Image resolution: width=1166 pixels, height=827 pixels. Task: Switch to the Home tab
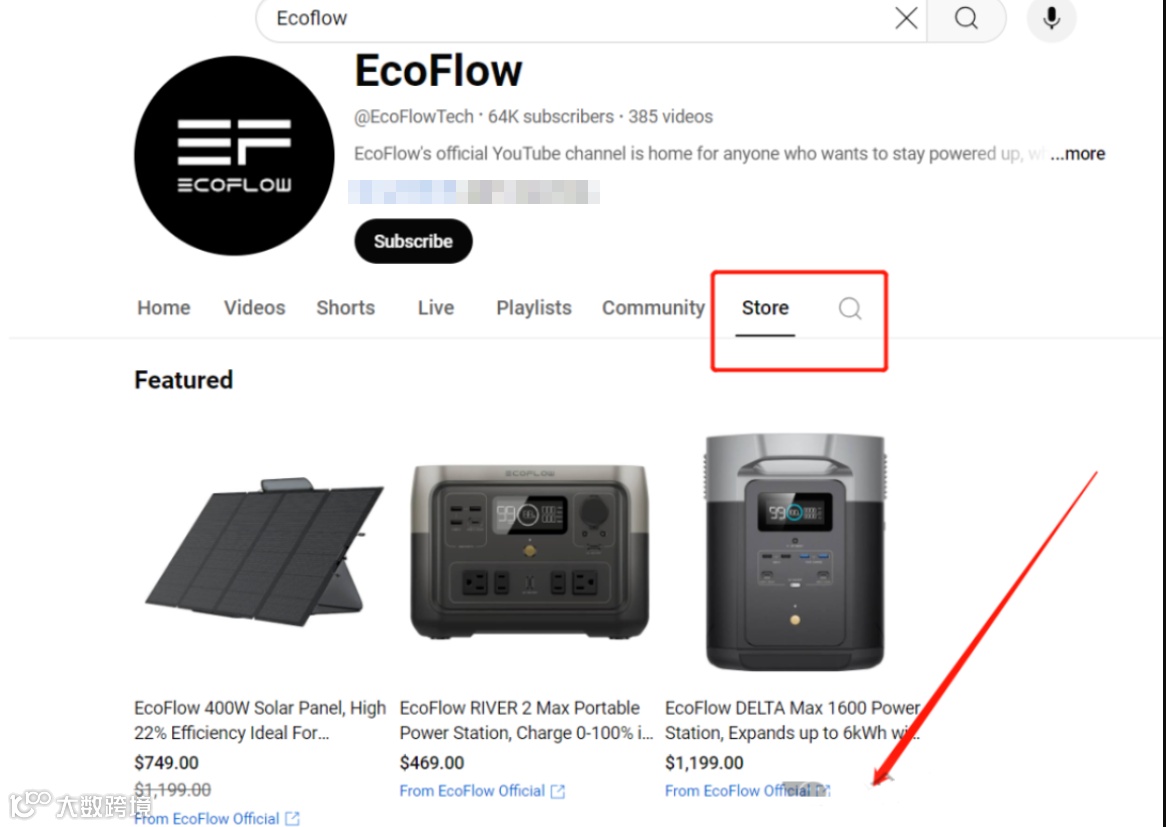164,308
